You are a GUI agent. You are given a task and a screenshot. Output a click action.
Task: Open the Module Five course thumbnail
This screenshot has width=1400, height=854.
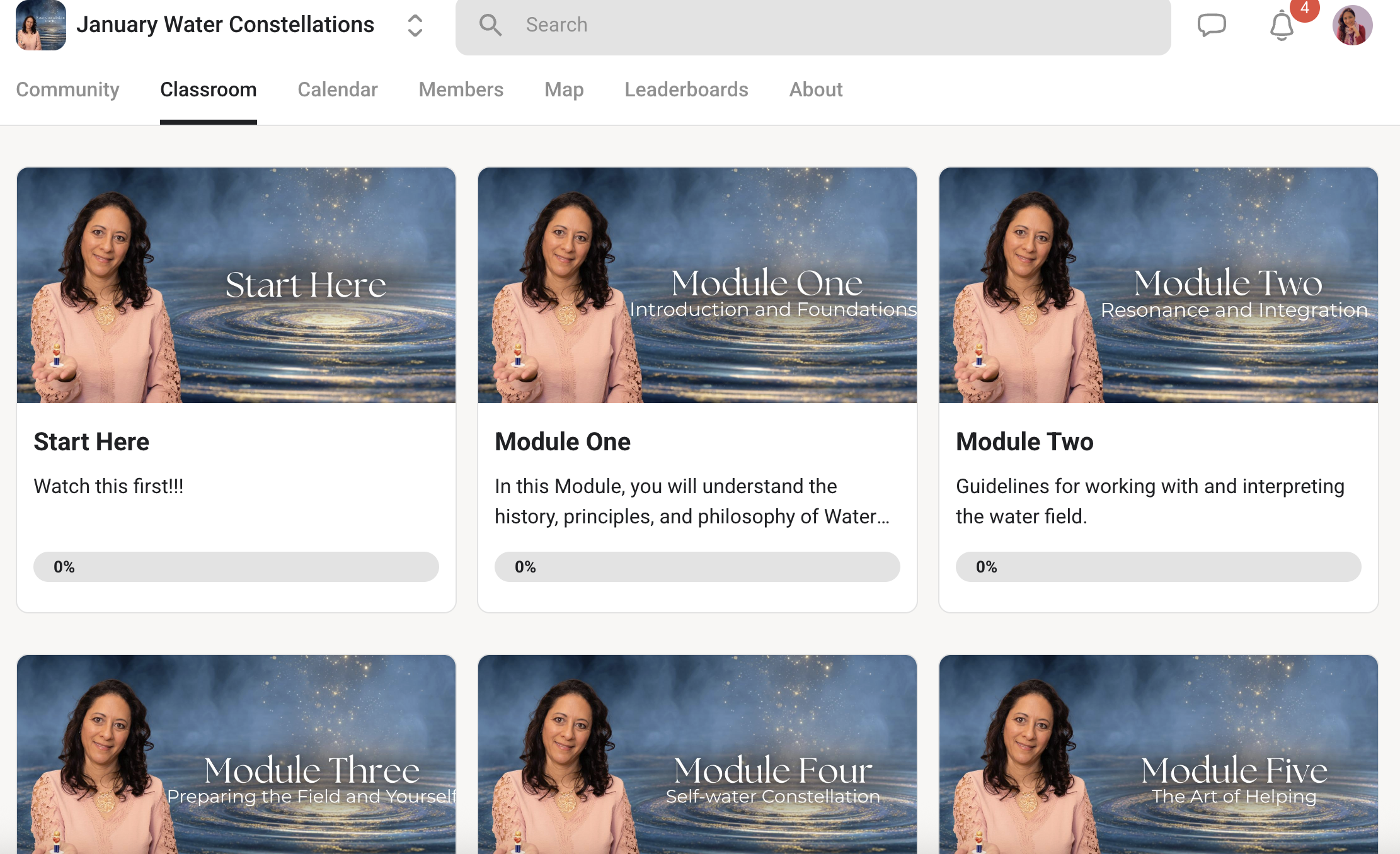coord(1159,756)
